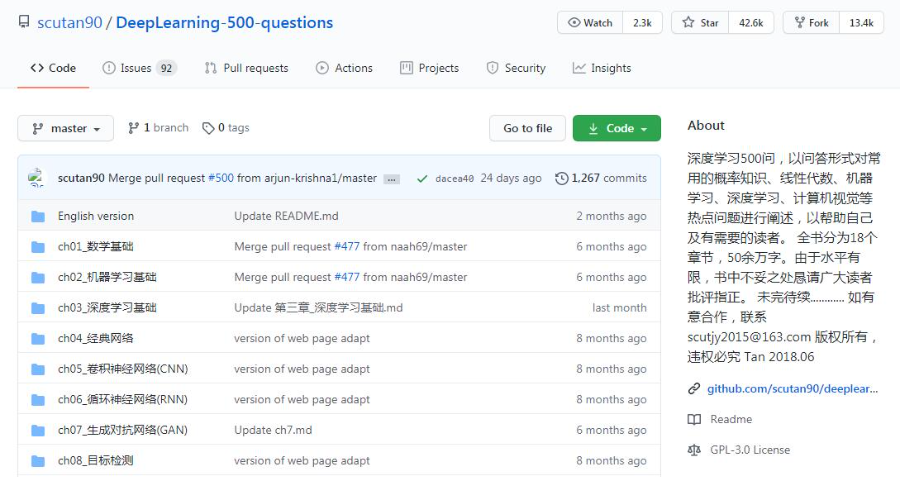The height and width of the screenshot is (477, 900).
Task: Click the folder icon for ch02_机器学习基础
Action: point(38,278)
